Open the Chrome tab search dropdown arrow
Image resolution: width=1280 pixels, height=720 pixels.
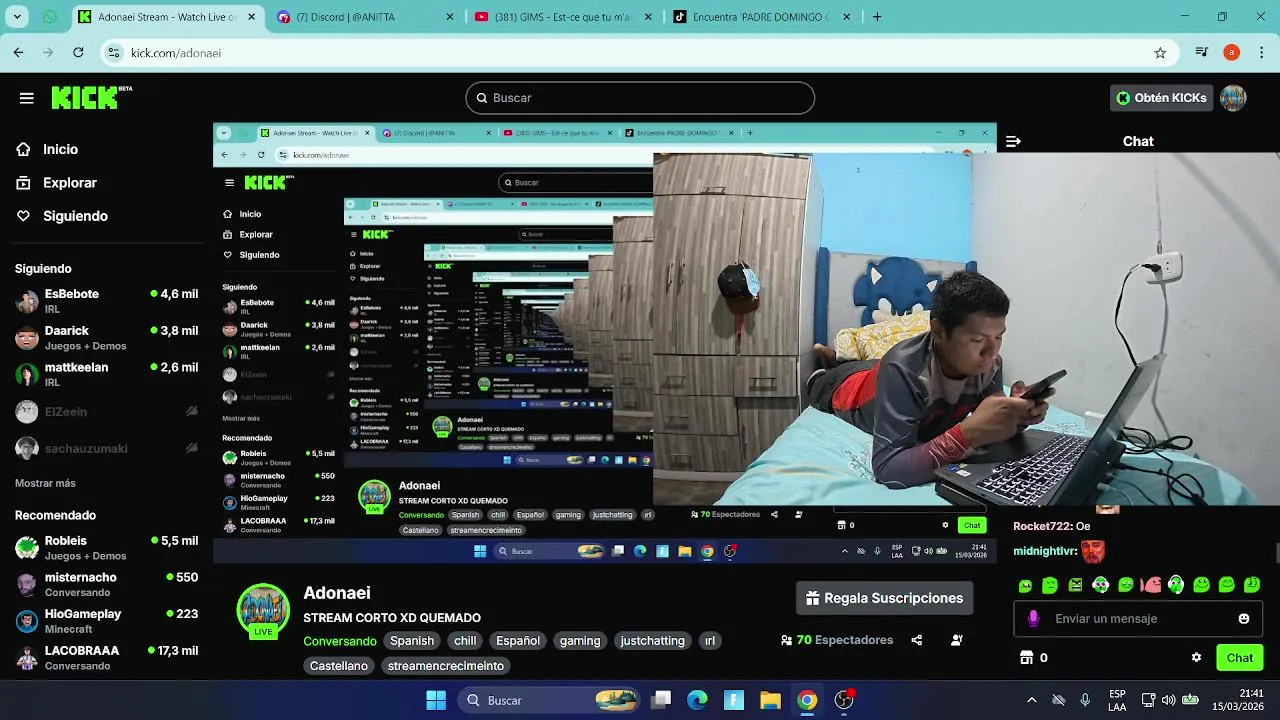(17, 17)
